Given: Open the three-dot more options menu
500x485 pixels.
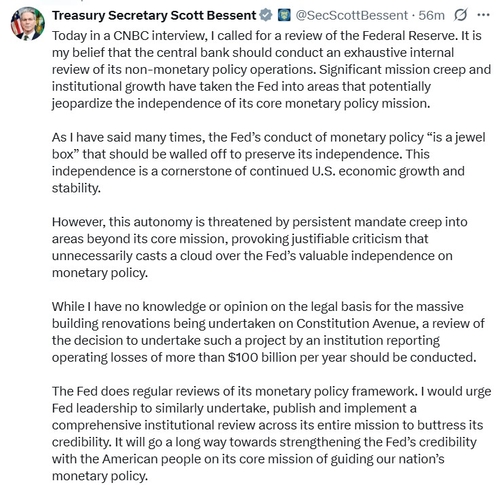Looking at the screenshot, I should 483,15.
